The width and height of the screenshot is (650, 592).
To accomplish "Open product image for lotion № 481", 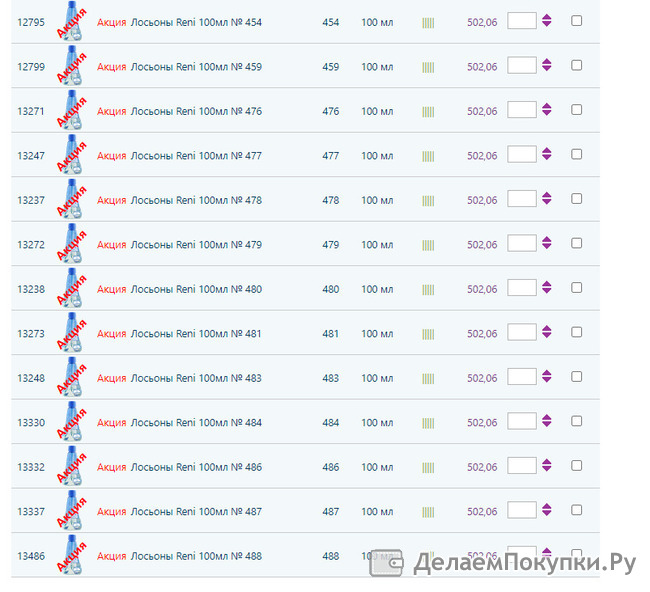I will click(71, 332).
